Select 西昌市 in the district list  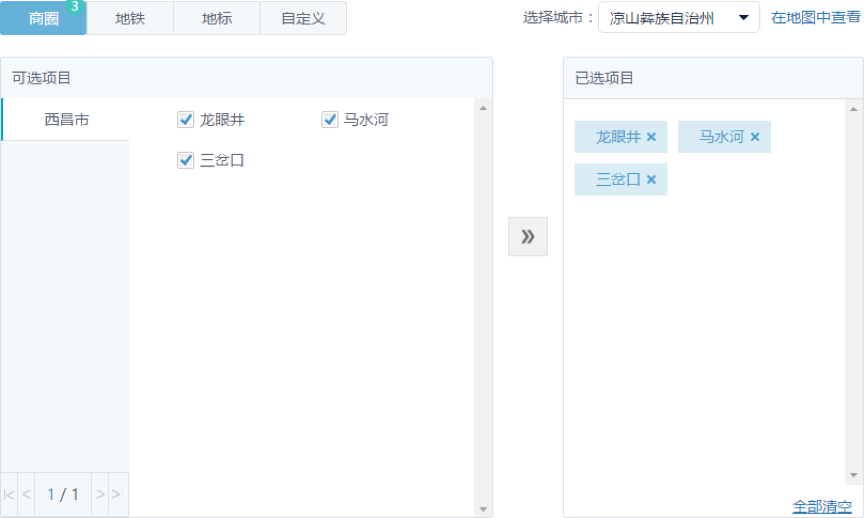point(66,120)
